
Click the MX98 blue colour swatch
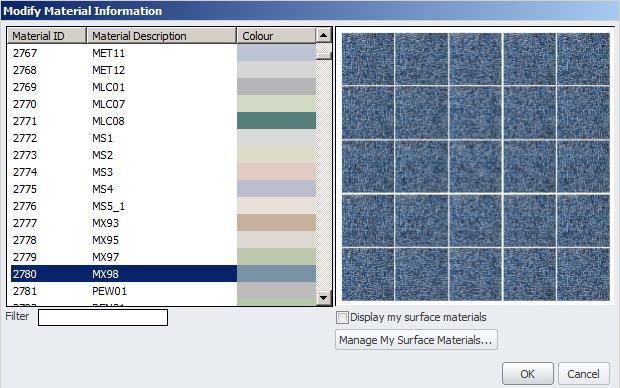[276, 274]
